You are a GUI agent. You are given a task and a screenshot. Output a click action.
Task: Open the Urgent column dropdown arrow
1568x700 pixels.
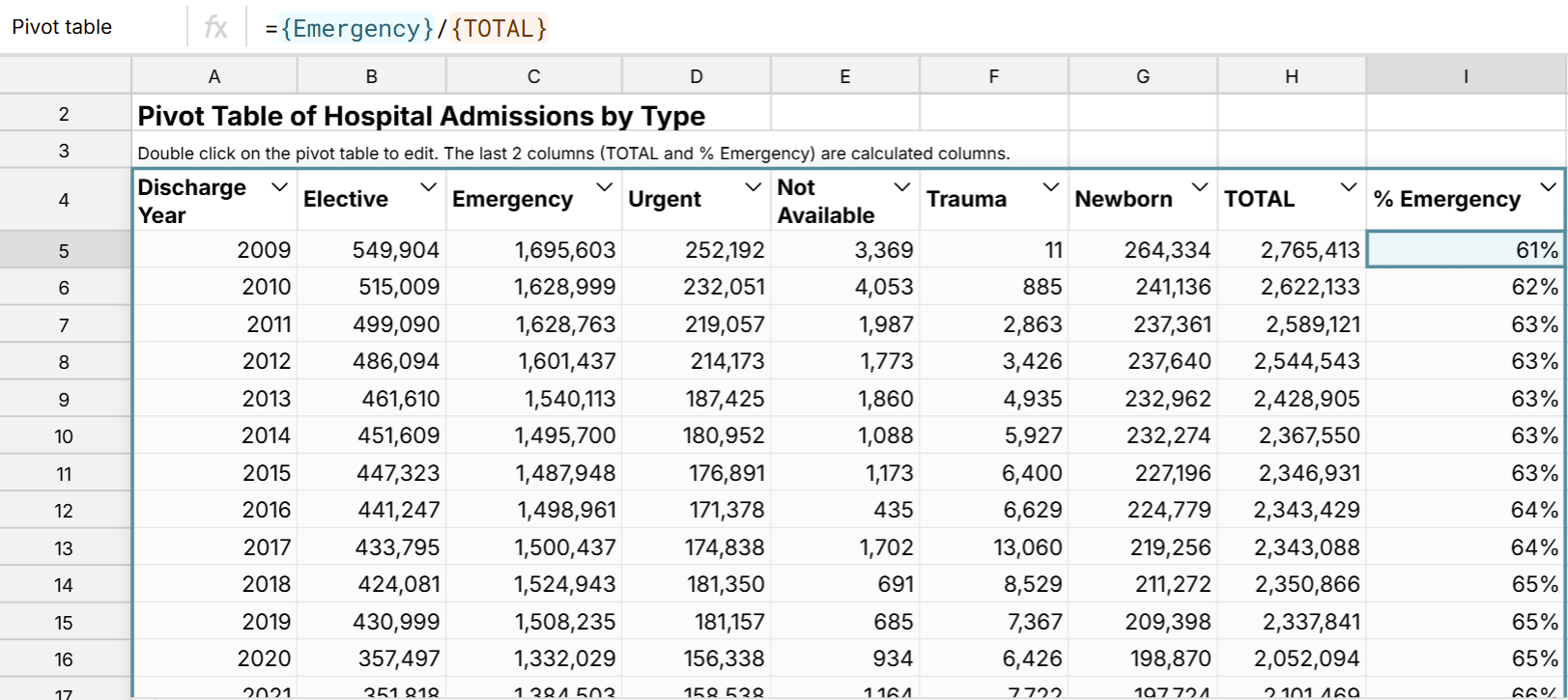pos(753,187)
